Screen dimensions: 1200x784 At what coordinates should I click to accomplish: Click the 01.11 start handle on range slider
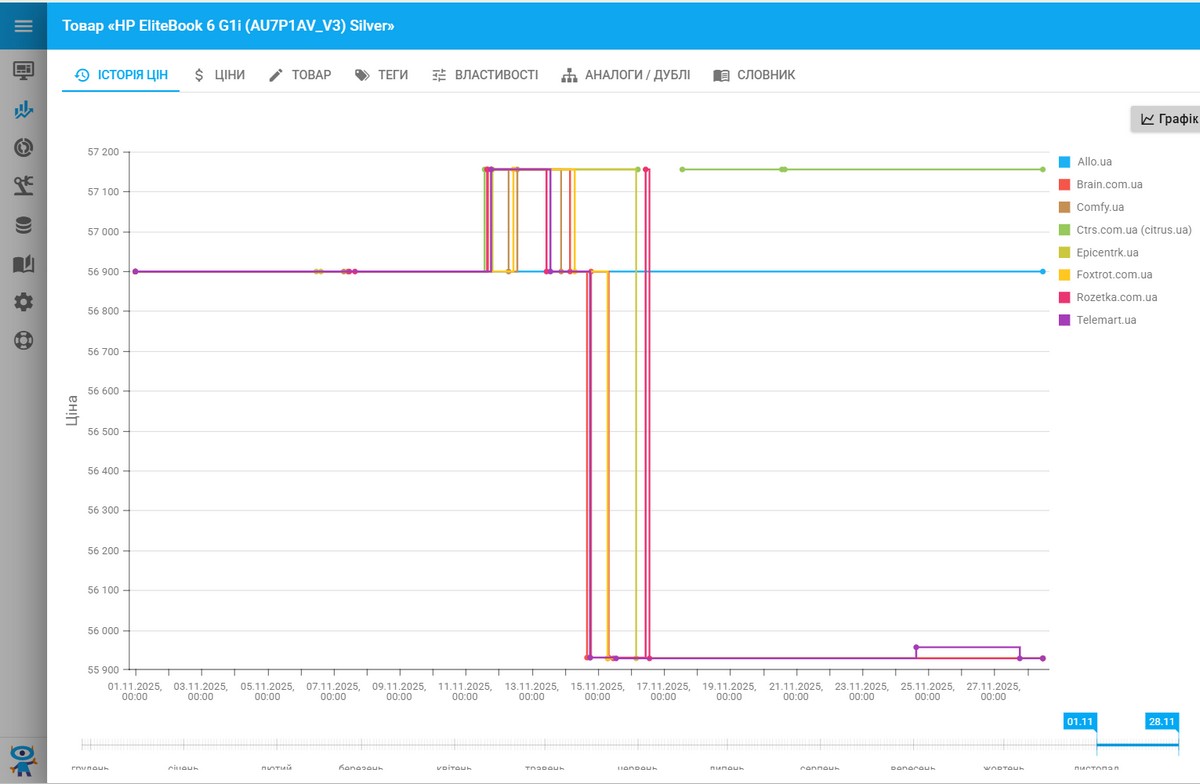1080,721
